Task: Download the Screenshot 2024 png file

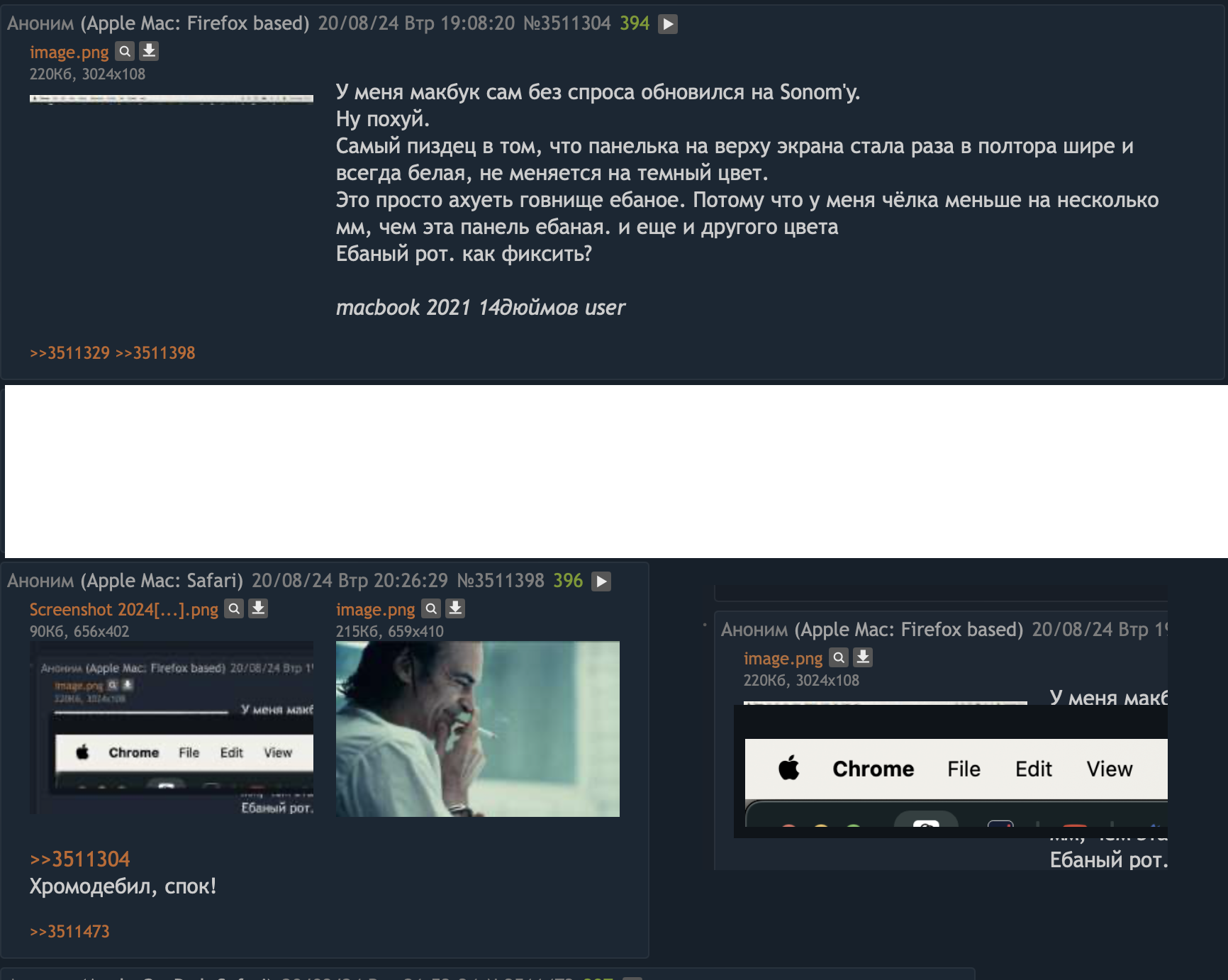Action: (x=258, y=608)
